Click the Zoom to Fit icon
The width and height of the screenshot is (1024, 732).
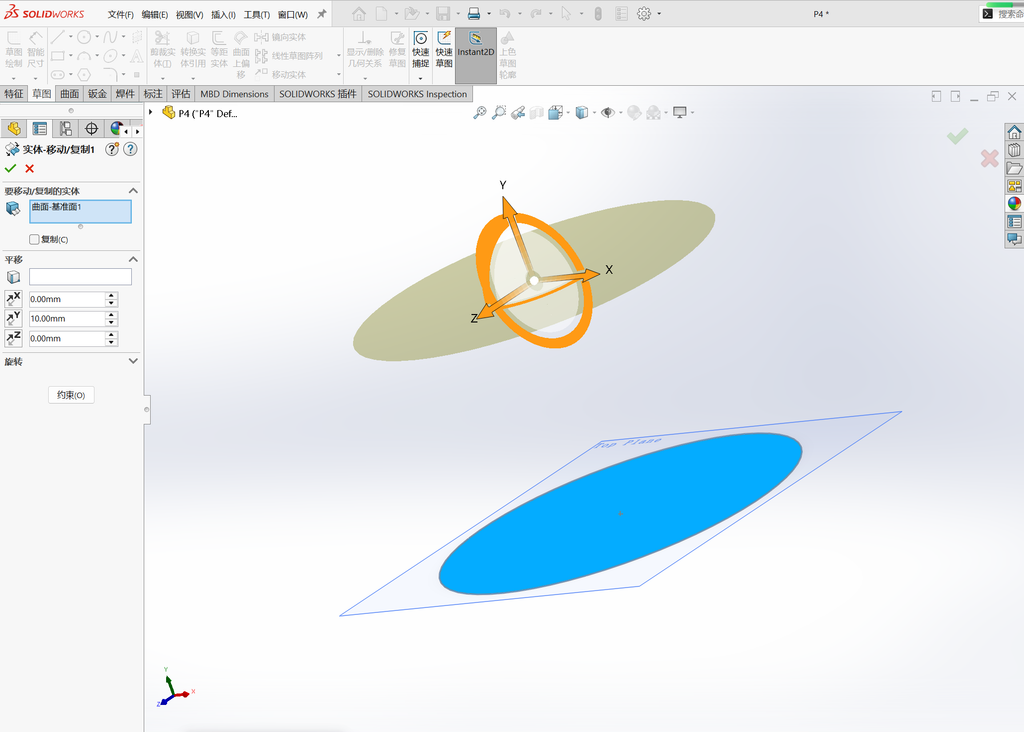point(480,113)
